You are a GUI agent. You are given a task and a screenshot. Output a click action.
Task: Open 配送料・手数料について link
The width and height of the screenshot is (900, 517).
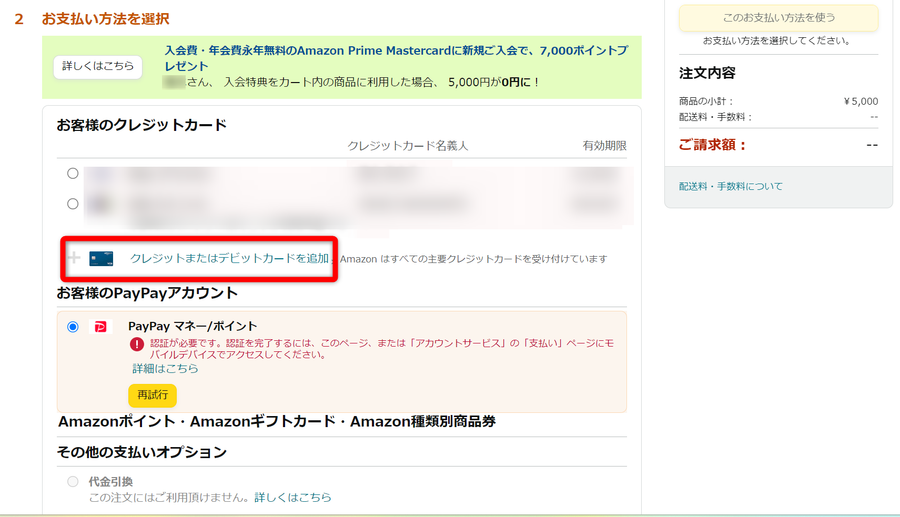pos(731,186)
